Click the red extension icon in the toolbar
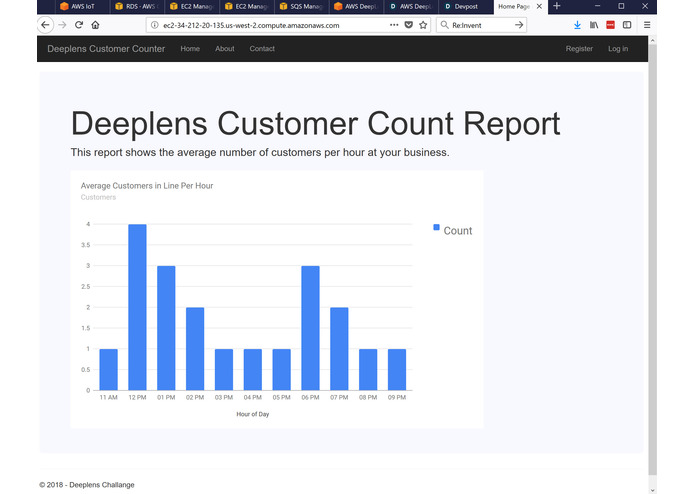The width and height of the screenshot is (695, 494). click(x=610, y=25)
